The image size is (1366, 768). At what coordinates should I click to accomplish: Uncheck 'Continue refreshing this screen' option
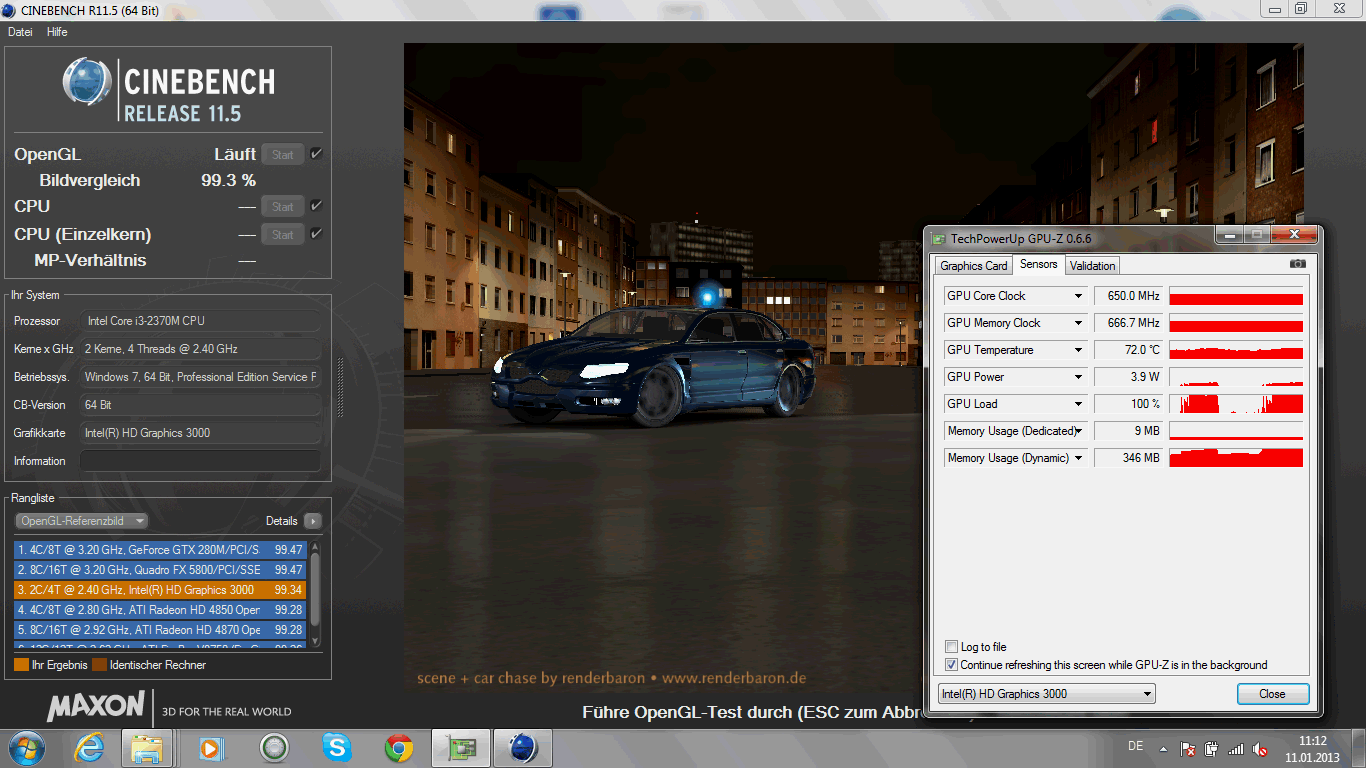(x=951, y=665)
